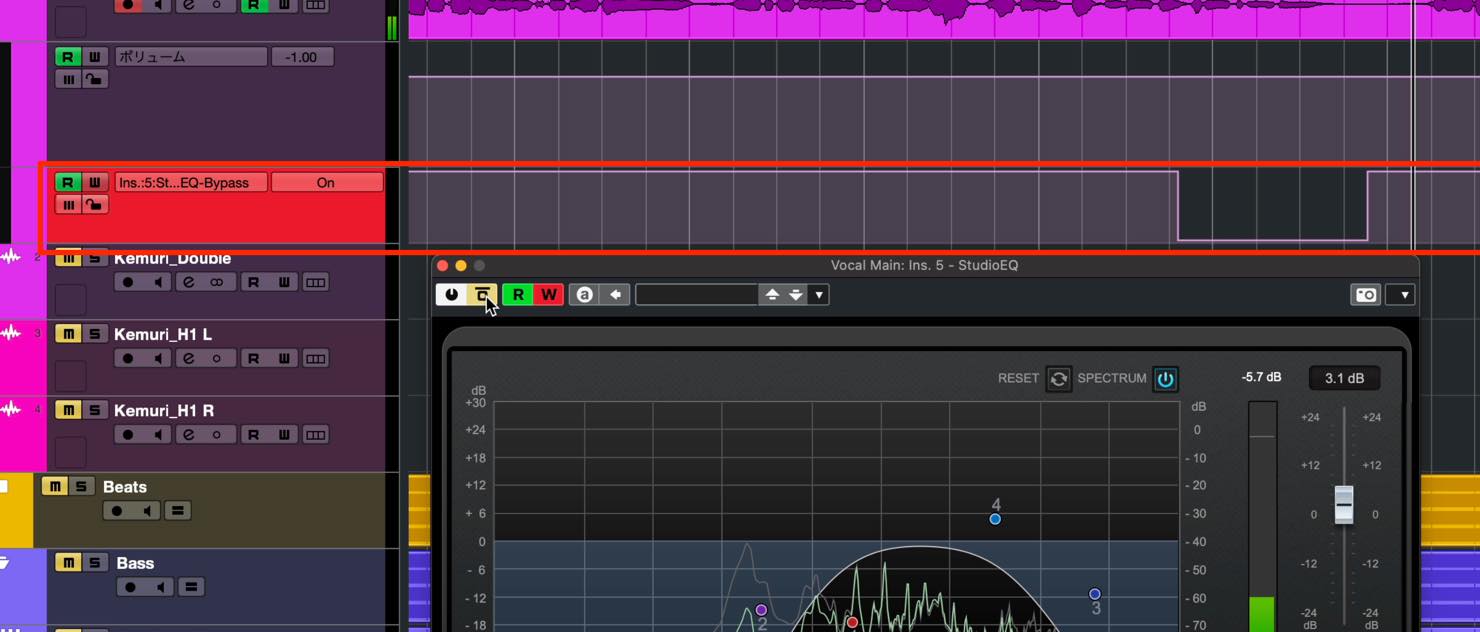Screen dimensions: 1480x632
Task: Click the StudioEQ bypass button
Action: tap(482, 294)
